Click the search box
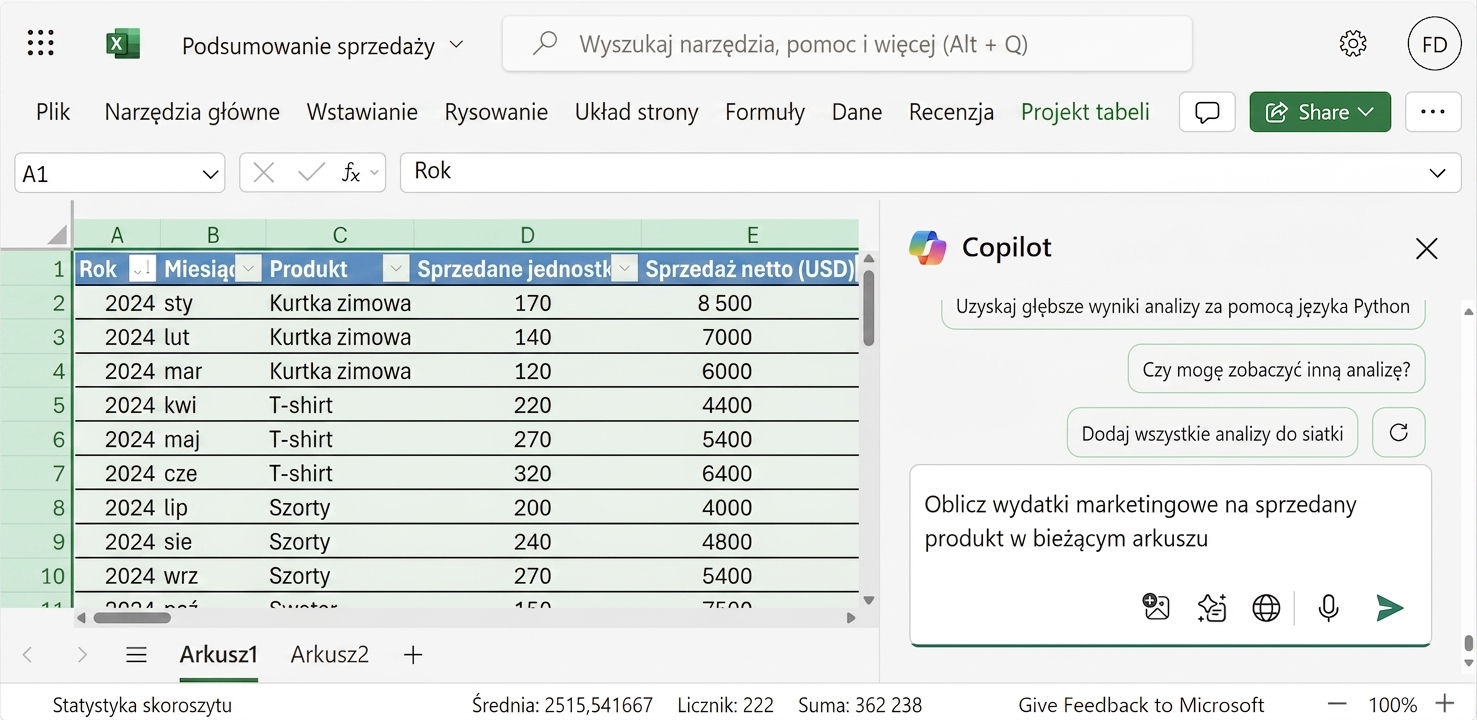 (847, 44)
